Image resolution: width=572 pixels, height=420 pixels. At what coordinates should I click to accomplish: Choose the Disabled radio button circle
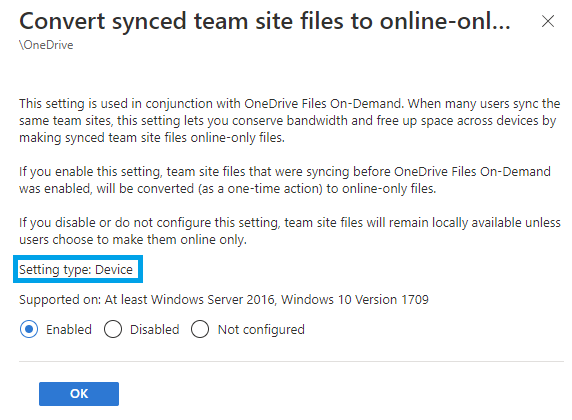pyautogui.click(x=113, y=329)
